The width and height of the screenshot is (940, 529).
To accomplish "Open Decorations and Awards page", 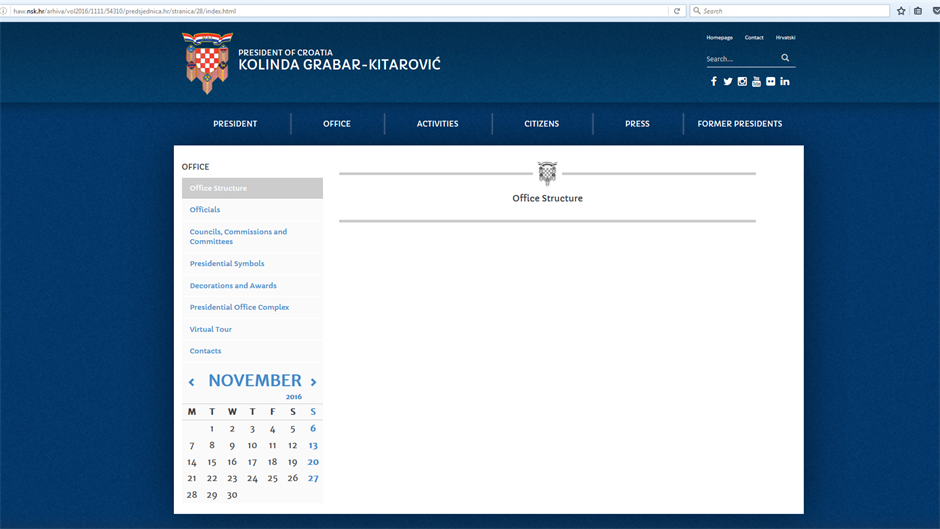I will click(233, 286).
